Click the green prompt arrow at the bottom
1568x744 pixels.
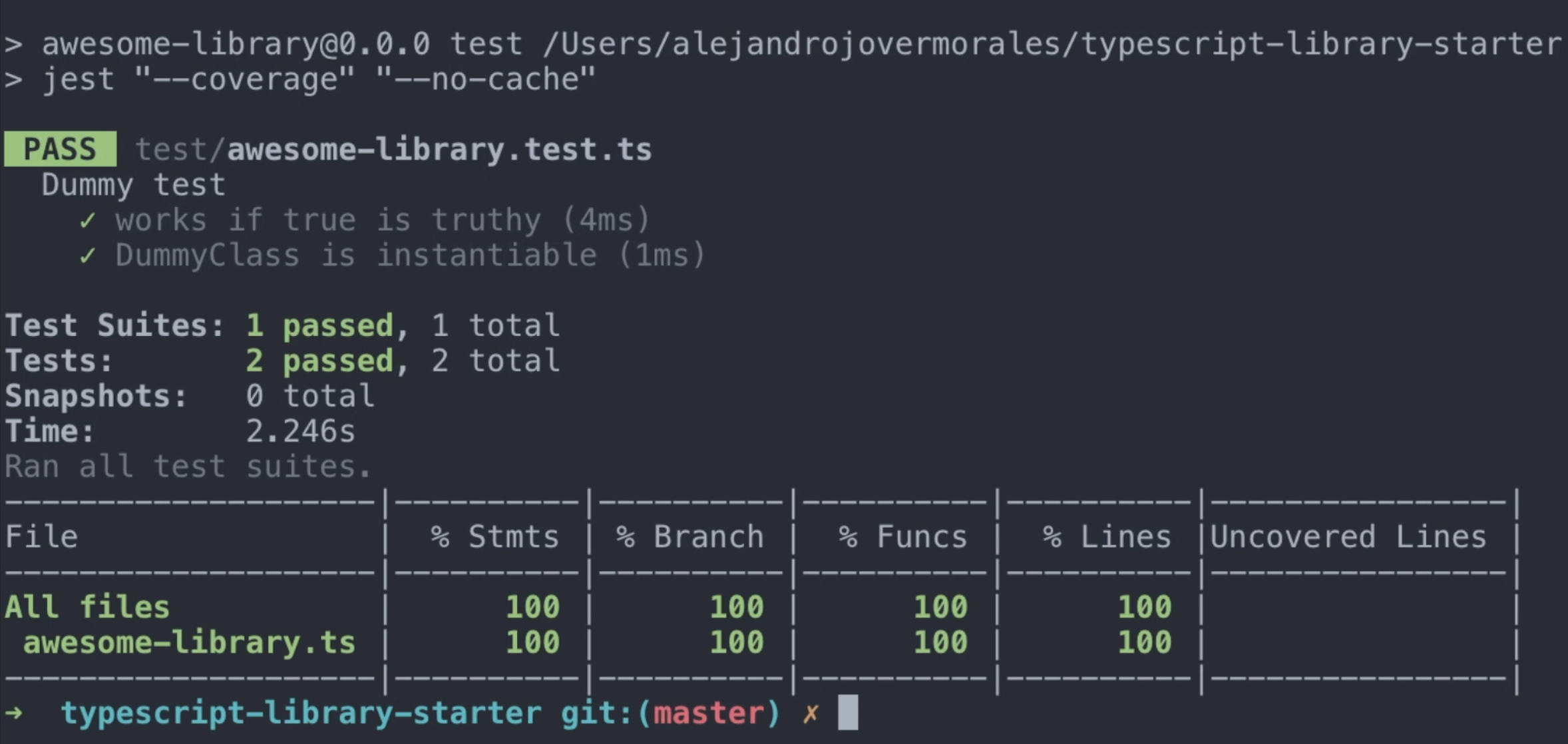tap(14, 713)
